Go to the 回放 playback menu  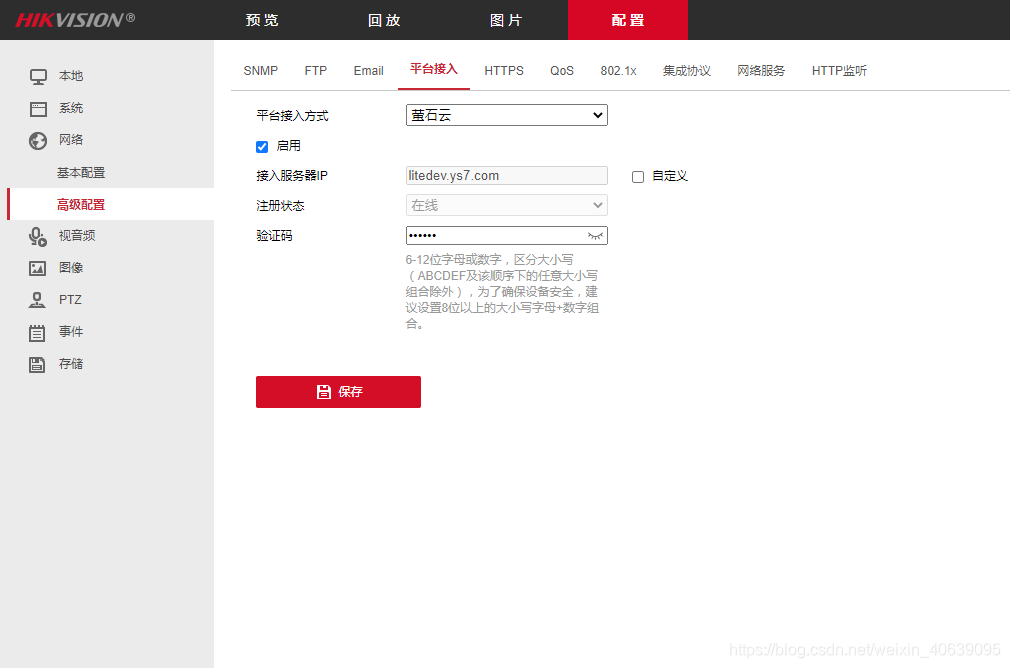point(384,19)
